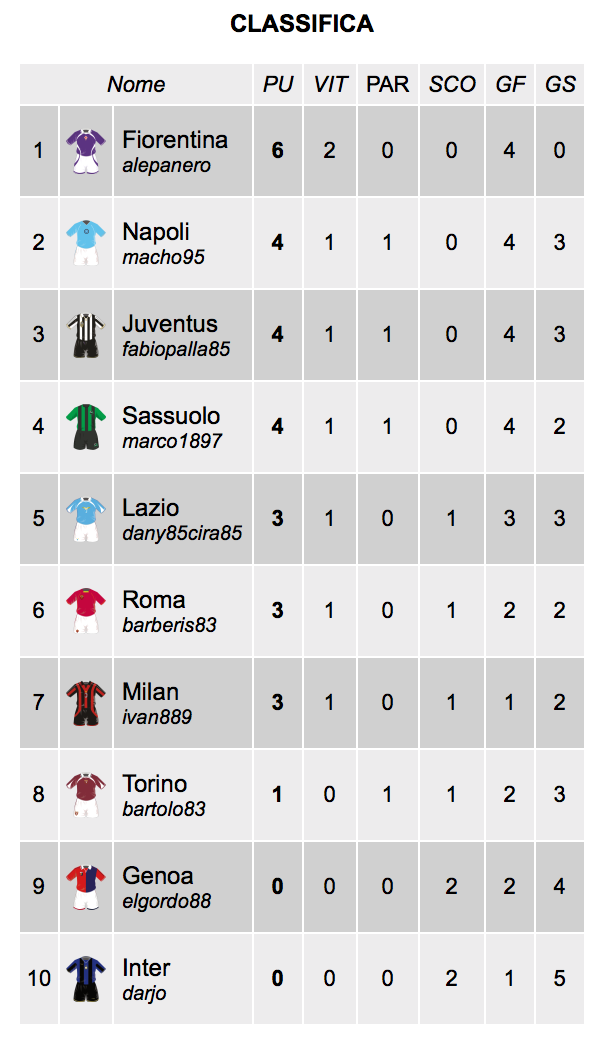The image size is (606, 1044).
Task: Open user fabiopalla85 profile link
Action: click(176, 349)
